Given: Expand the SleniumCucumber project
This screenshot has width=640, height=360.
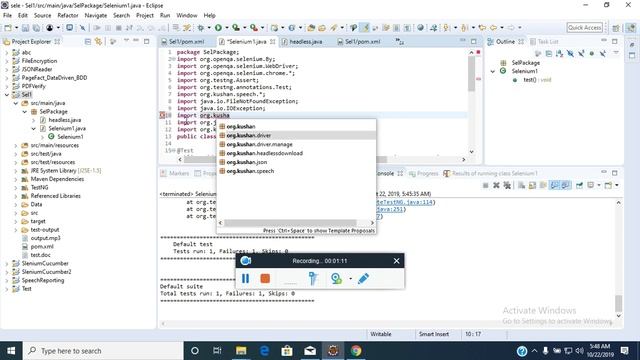Looking at the screenshot, I should point(6,264).
